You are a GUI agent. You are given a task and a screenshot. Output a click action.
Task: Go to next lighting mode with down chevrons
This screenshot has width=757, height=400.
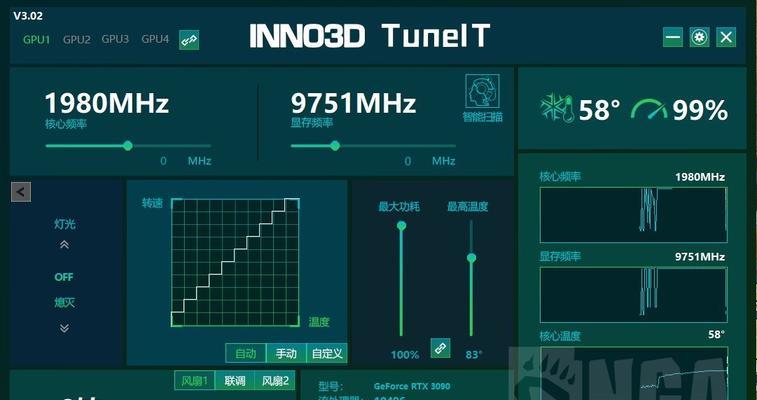[x=64, y=328]
